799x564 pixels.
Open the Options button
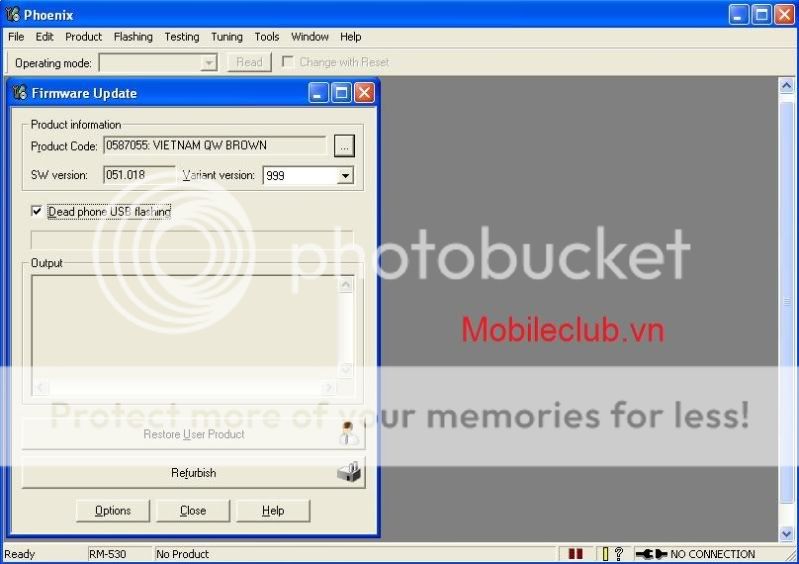[113, 511]
